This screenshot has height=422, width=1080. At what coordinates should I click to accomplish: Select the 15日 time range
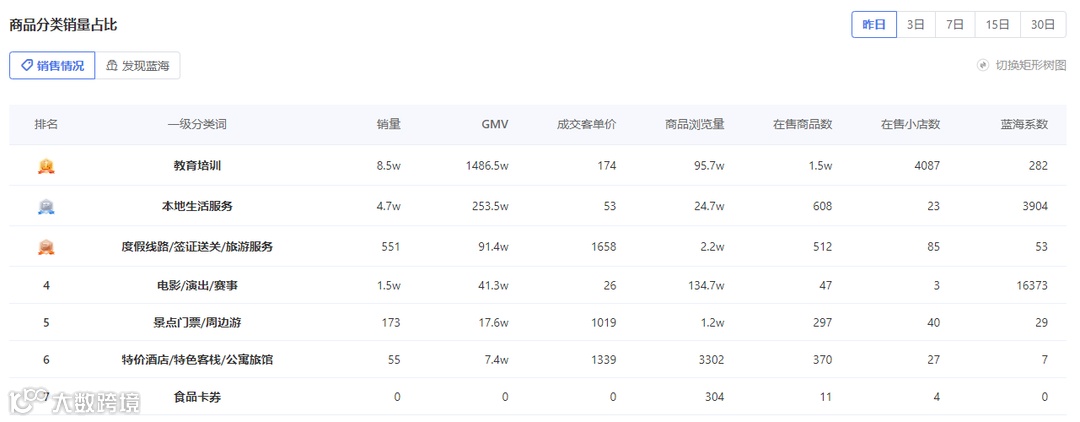tap(997, 25)
